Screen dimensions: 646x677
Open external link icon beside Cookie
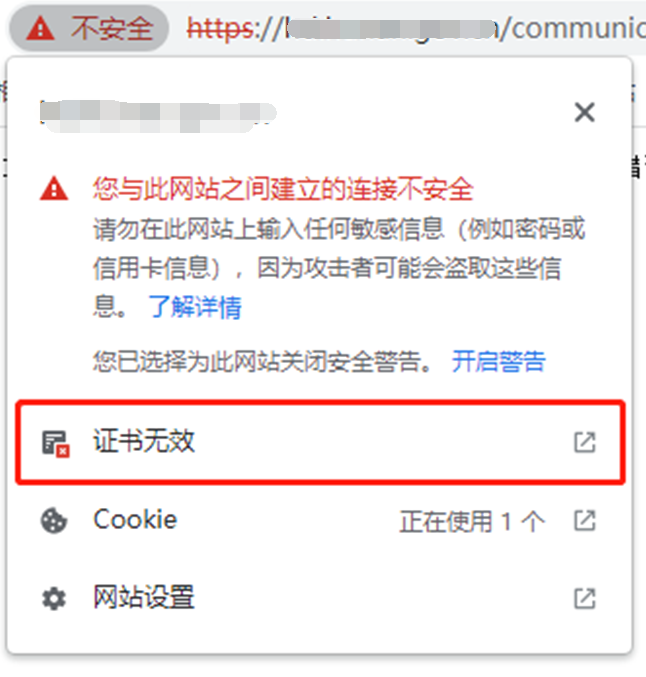[585, 521]
